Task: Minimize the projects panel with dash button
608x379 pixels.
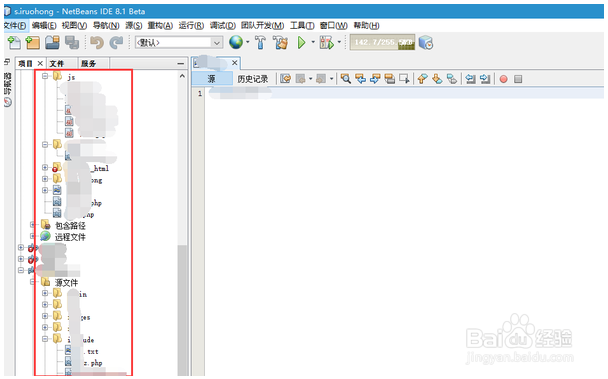Action: click(181, 63)
